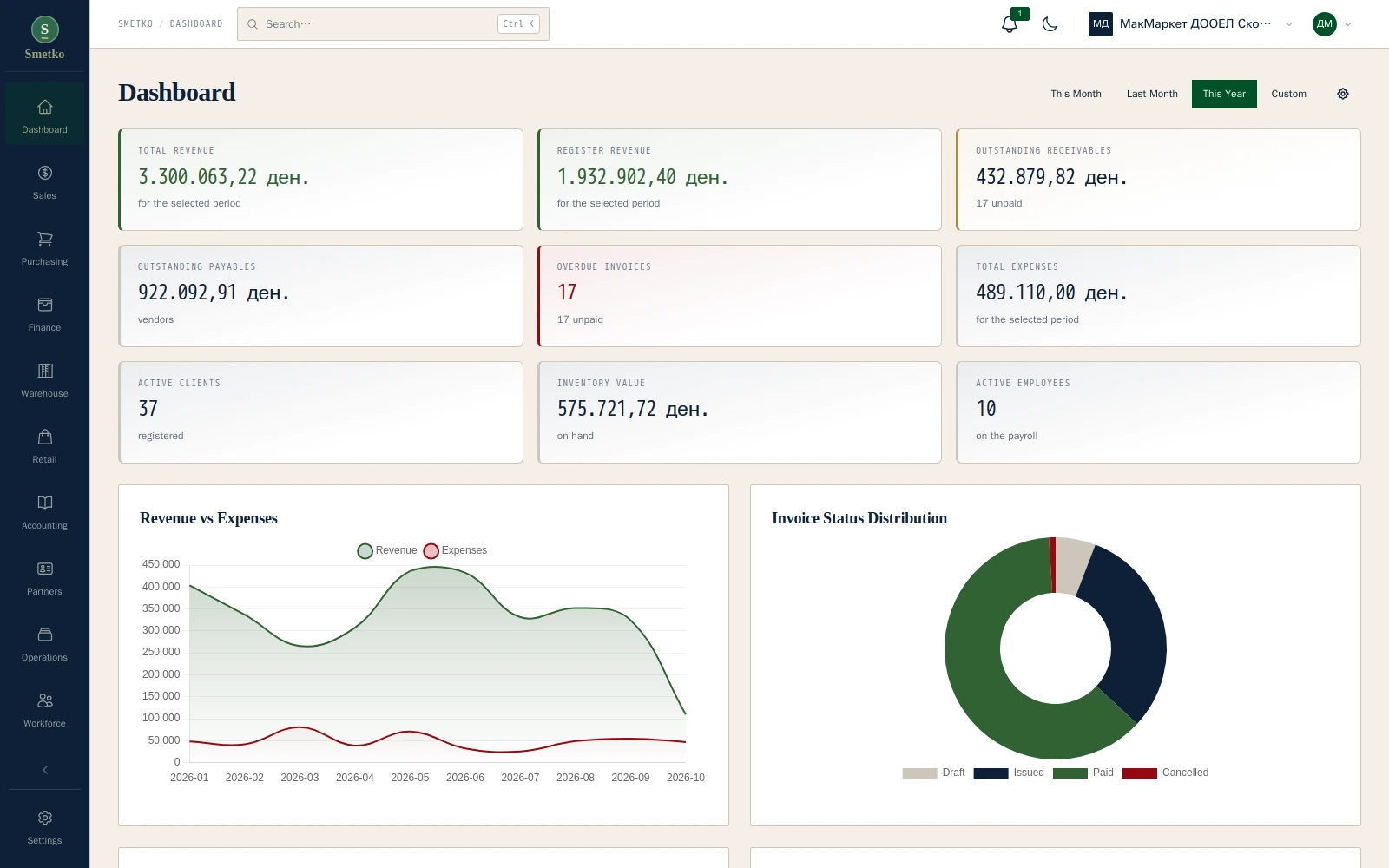Open the Settings gear in sidebar
The height and width of the screenshot is (868, 1389).
(45, 818)
